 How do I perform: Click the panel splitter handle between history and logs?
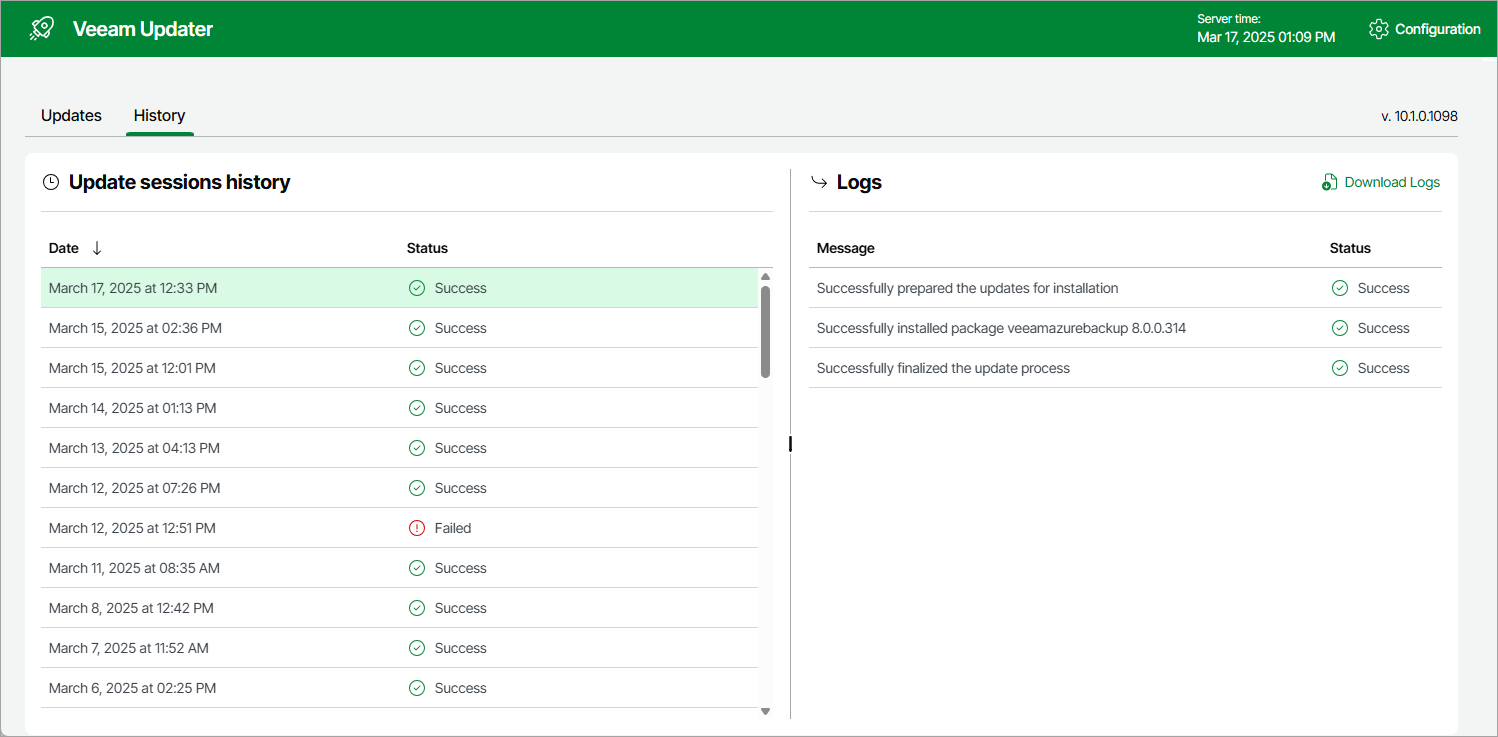[x=790, y=444]
